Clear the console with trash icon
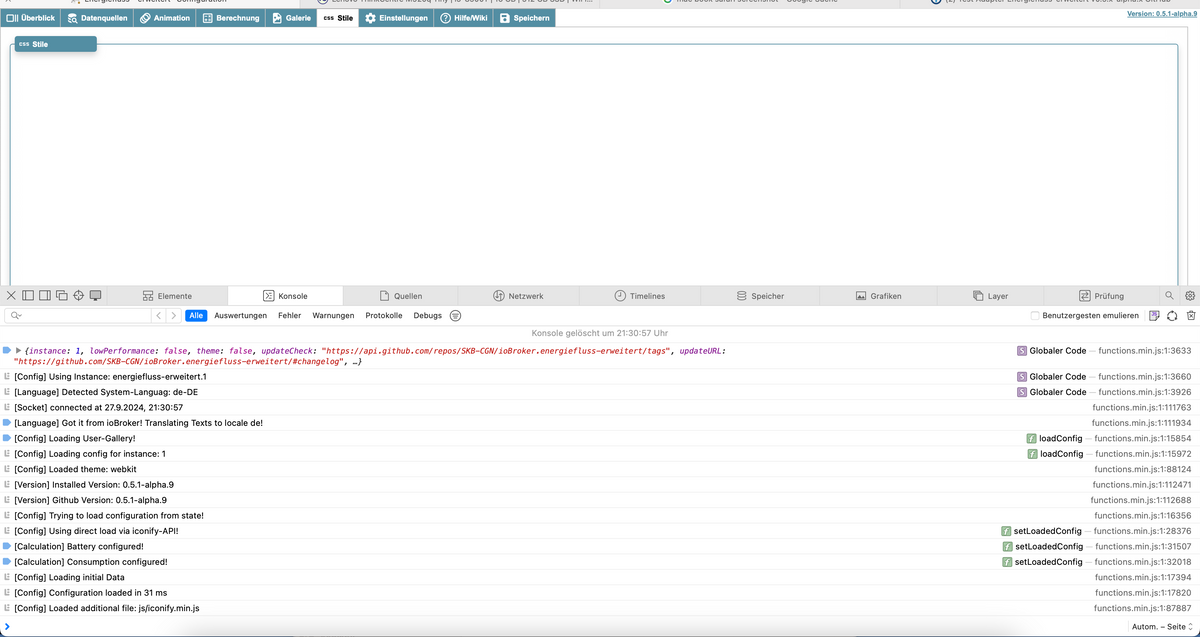1200x637 pixels. click(x=1190, y=316)
